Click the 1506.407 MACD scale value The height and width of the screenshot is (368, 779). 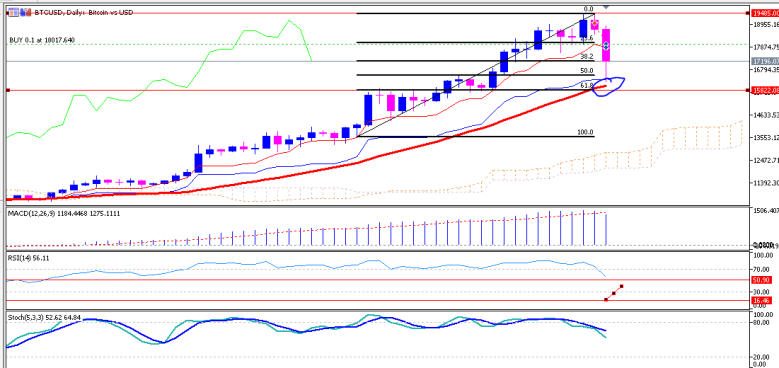click(766, 211)
